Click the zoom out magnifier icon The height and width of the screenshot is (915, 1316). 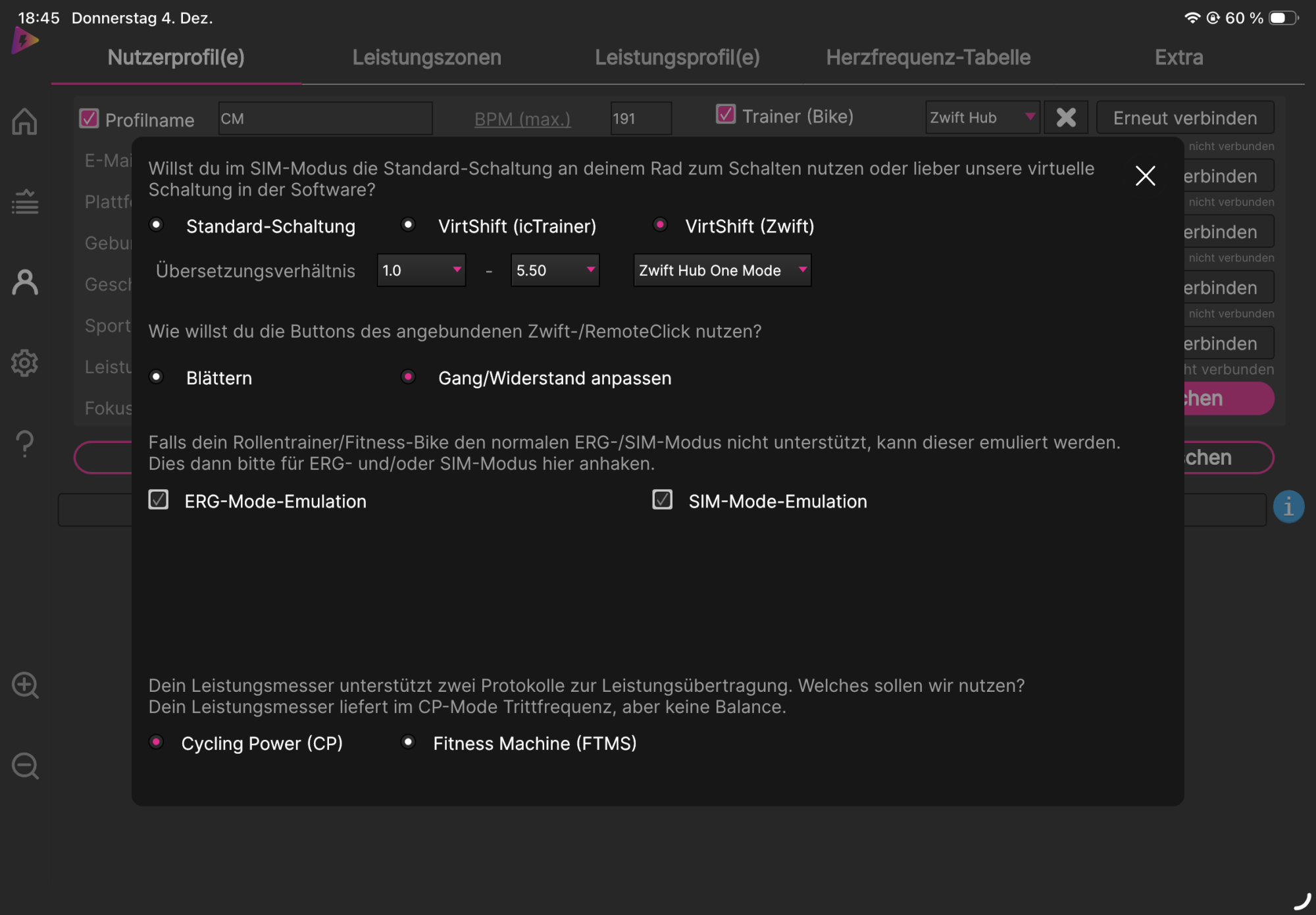coord(25,766)
